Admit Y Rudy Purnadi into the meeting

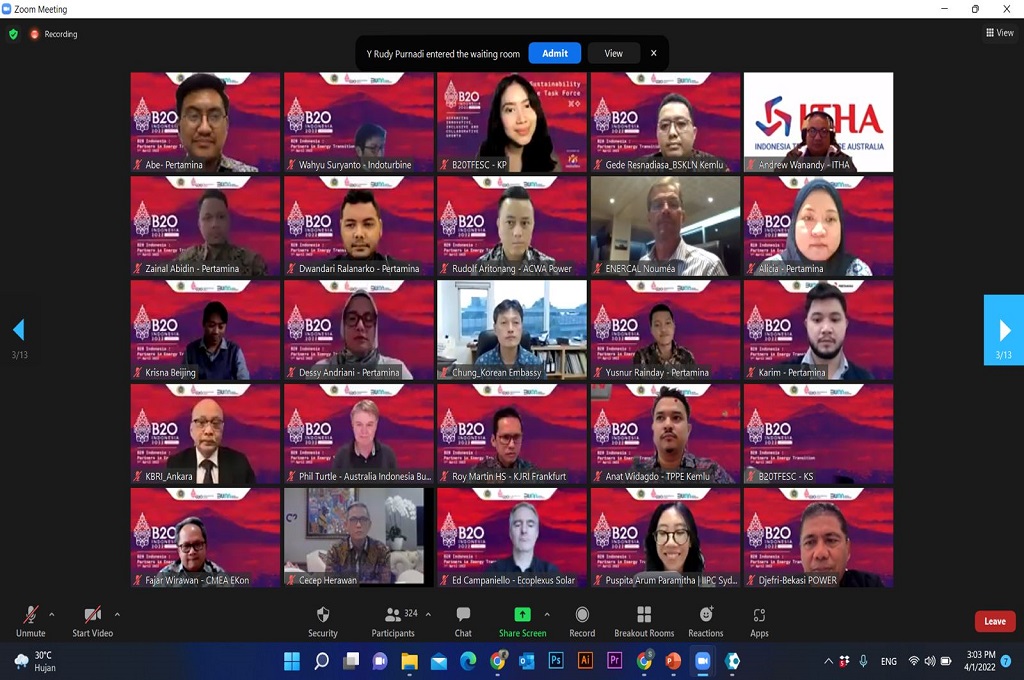click(554, 53)
